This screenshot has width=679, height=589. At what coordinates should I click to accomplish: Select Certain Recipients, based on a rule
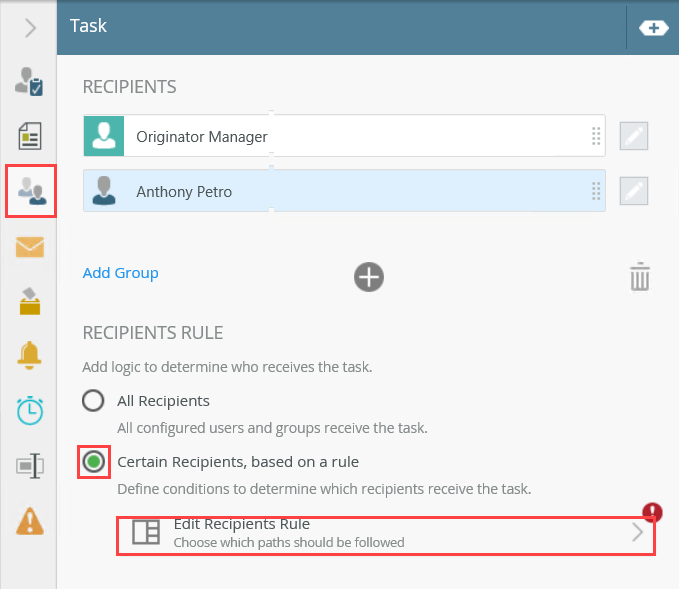(94, 462)
